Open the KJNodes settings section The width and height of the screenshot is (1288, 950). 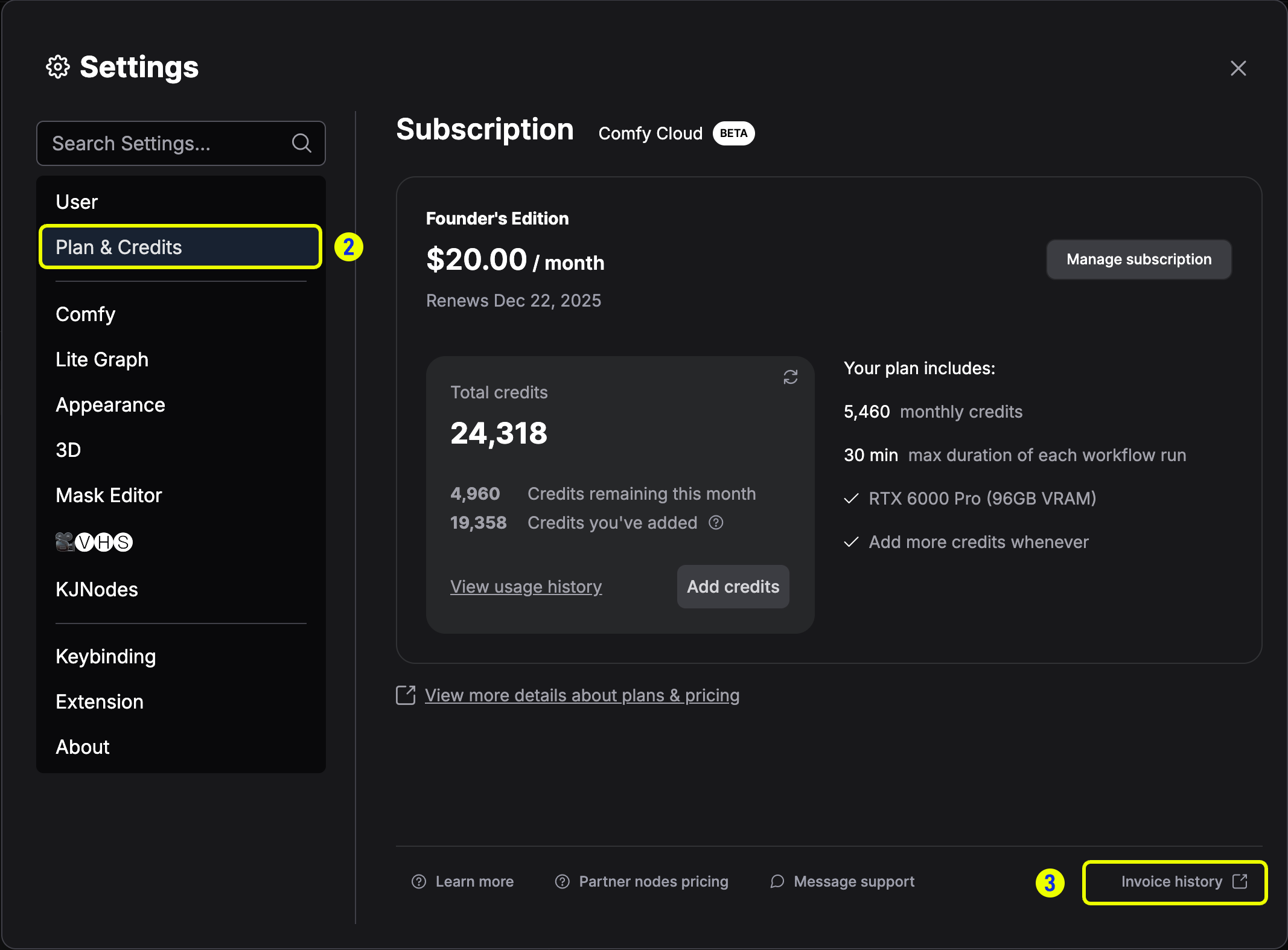pos(97,589)
